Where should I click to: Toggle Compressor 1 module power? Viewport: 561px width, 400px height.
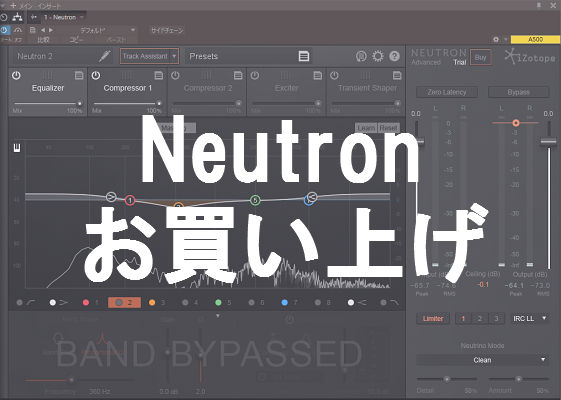96,75
